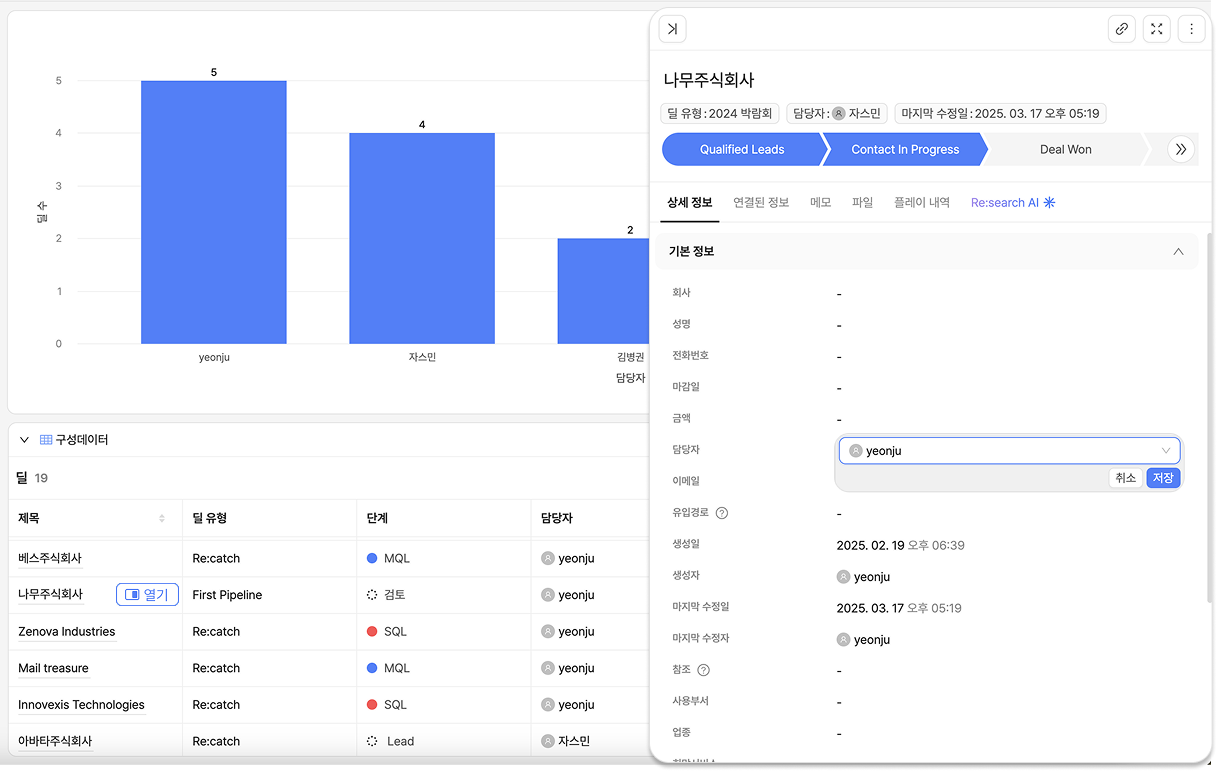Viewport: 1217px width, 771px height.
Task: Click the blue MQL dot for 베스주식회사
Action: pyautogui.click(x=372, y=559)
